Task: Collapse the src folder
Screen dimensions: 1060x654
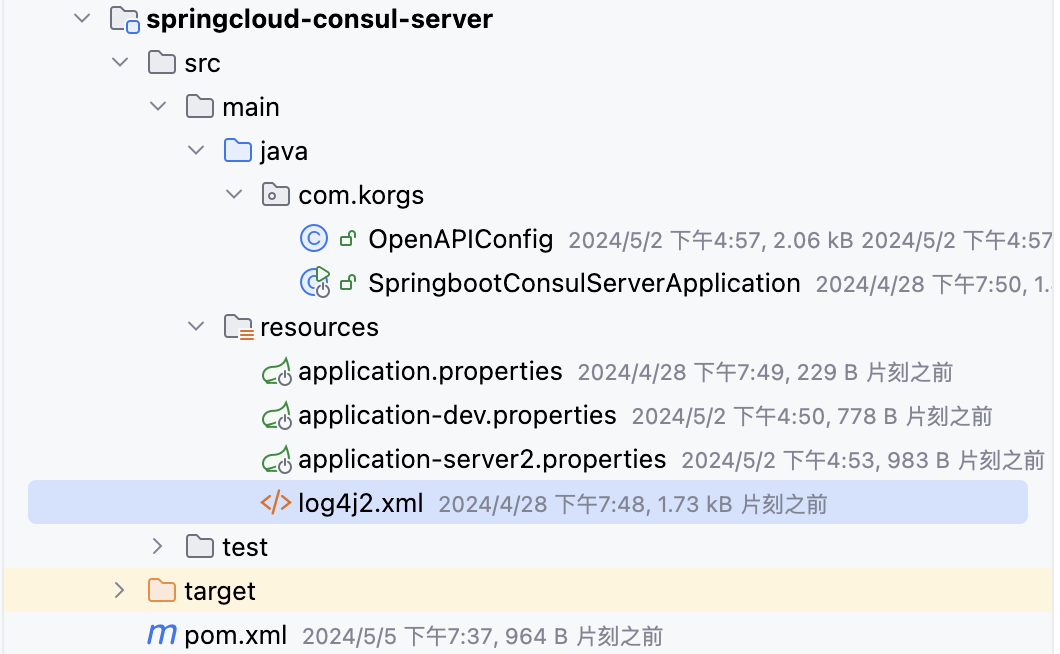Action: [120, 62]
